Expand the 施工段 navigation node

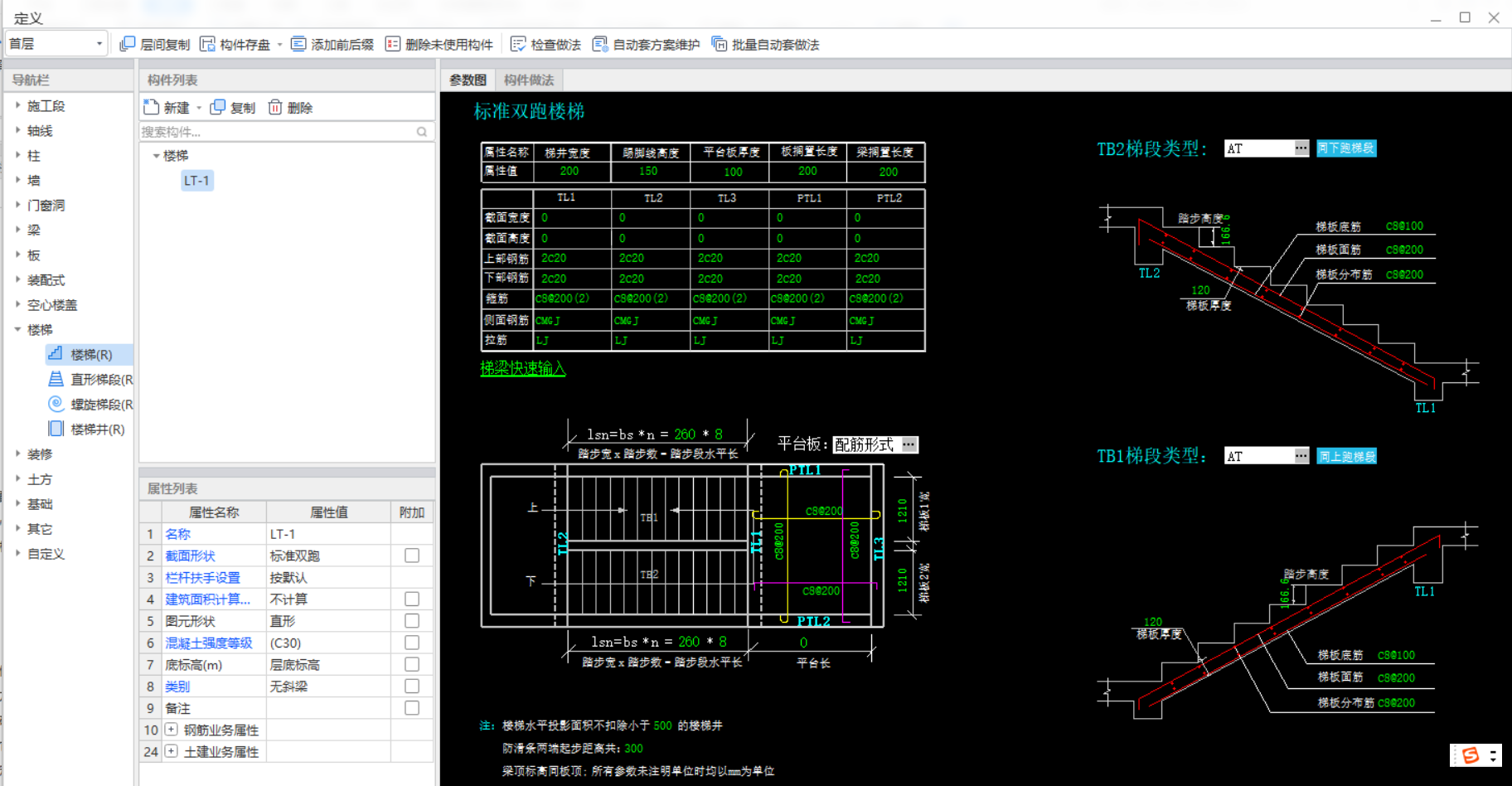pos(17,105)
